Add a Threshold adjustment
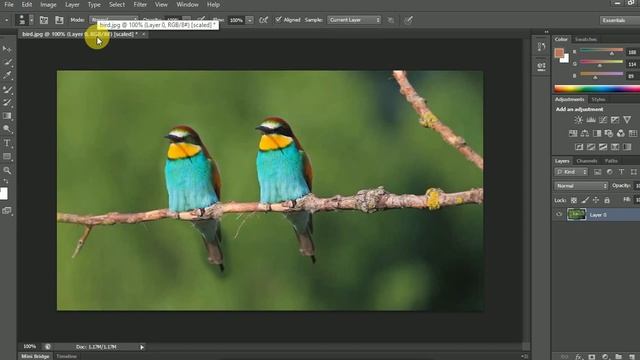The height and width of the screenshot is (360, 640). point(603,147)
